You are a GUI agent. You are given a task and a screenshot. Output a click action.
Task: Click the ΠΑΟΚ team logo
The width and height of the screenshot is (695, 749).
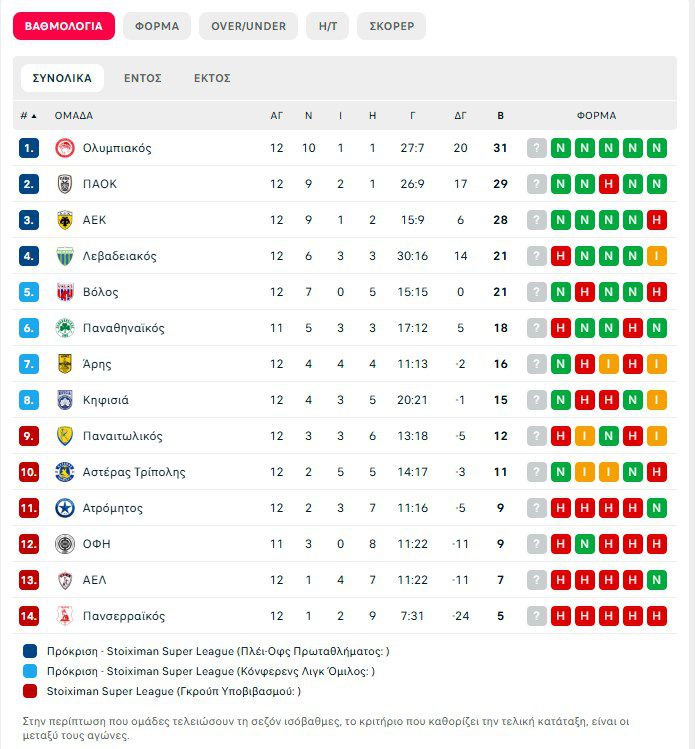point(65,184)
